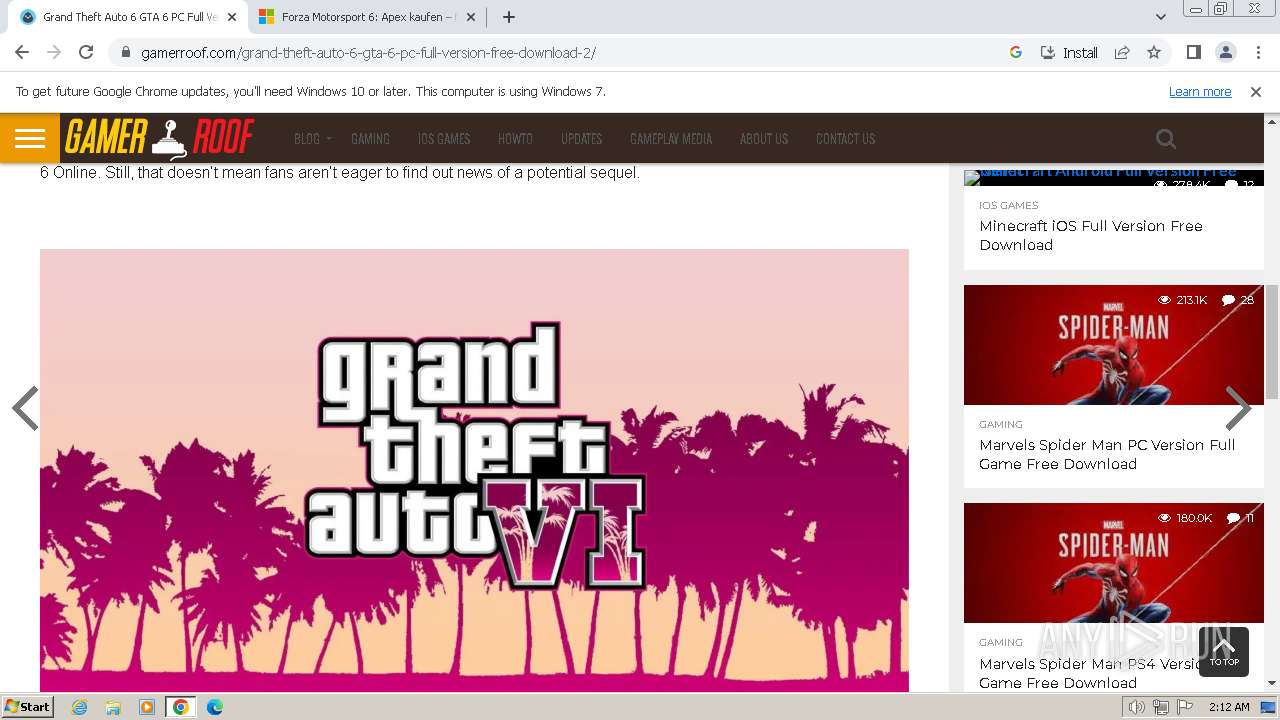The width and height of the screenshot is (1280, 720).
Task: Click the Google icon in address bar
Action: click(x=1016, y=52)
